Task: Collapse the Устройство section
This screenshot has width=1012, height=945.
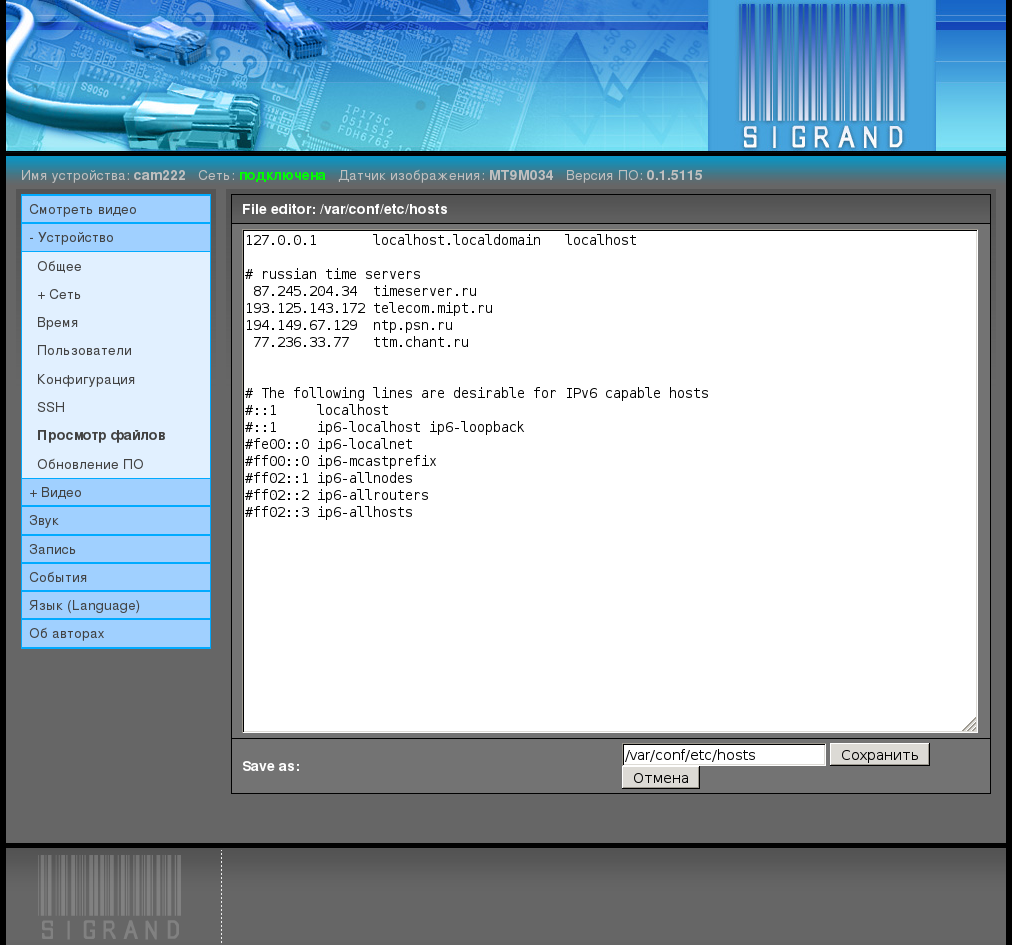Action: [x=116, y=238]
